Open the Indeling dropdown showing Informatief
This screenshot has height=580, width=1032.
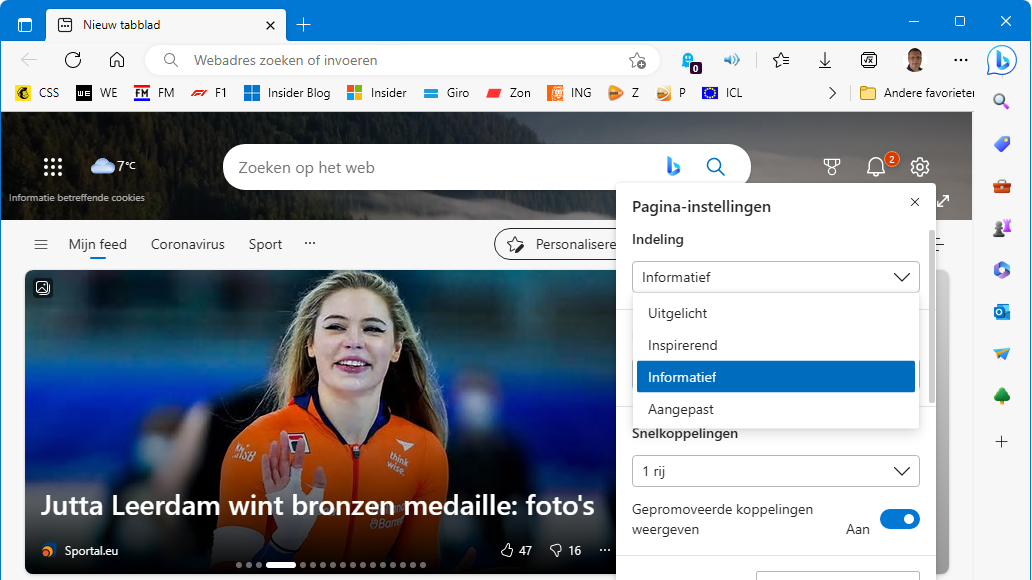(775, 277)
